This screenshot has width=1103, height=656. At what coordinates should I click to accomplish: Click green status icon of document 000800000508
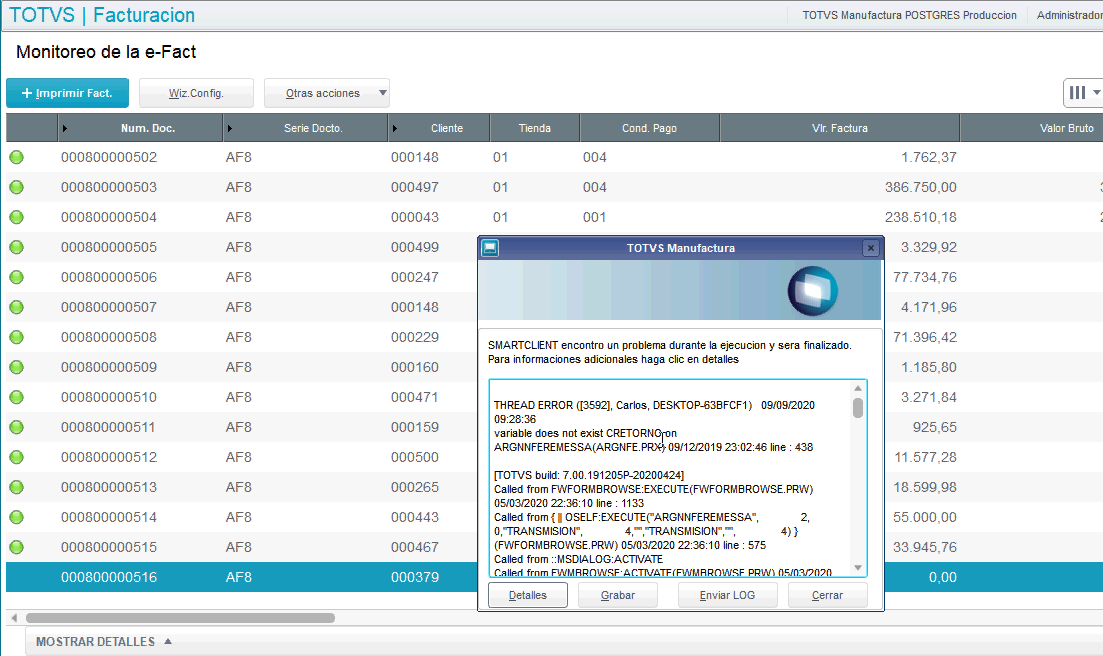pos(16,337)
